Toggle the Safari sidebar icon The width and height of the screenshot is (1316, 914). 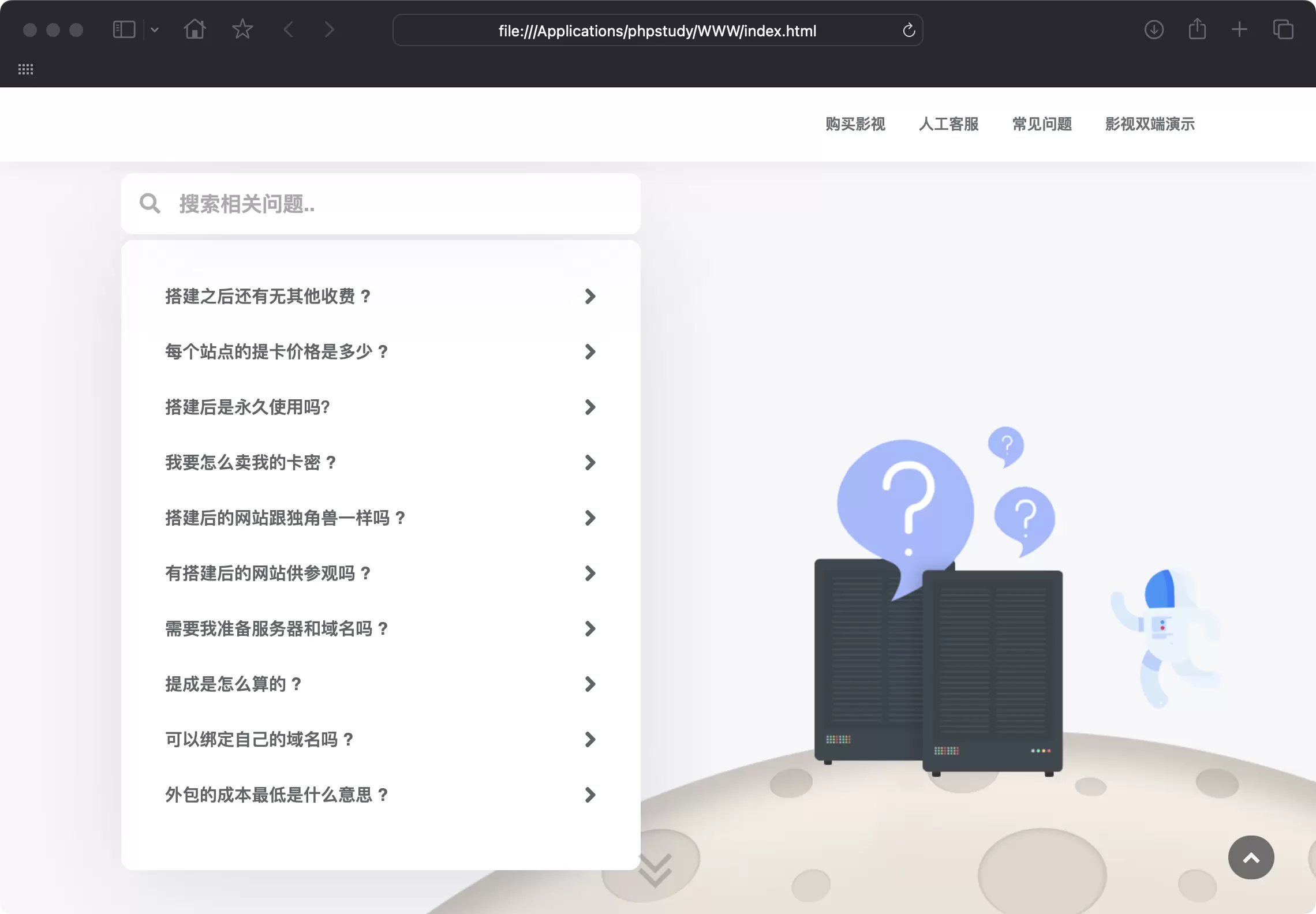tap(124, 29)
